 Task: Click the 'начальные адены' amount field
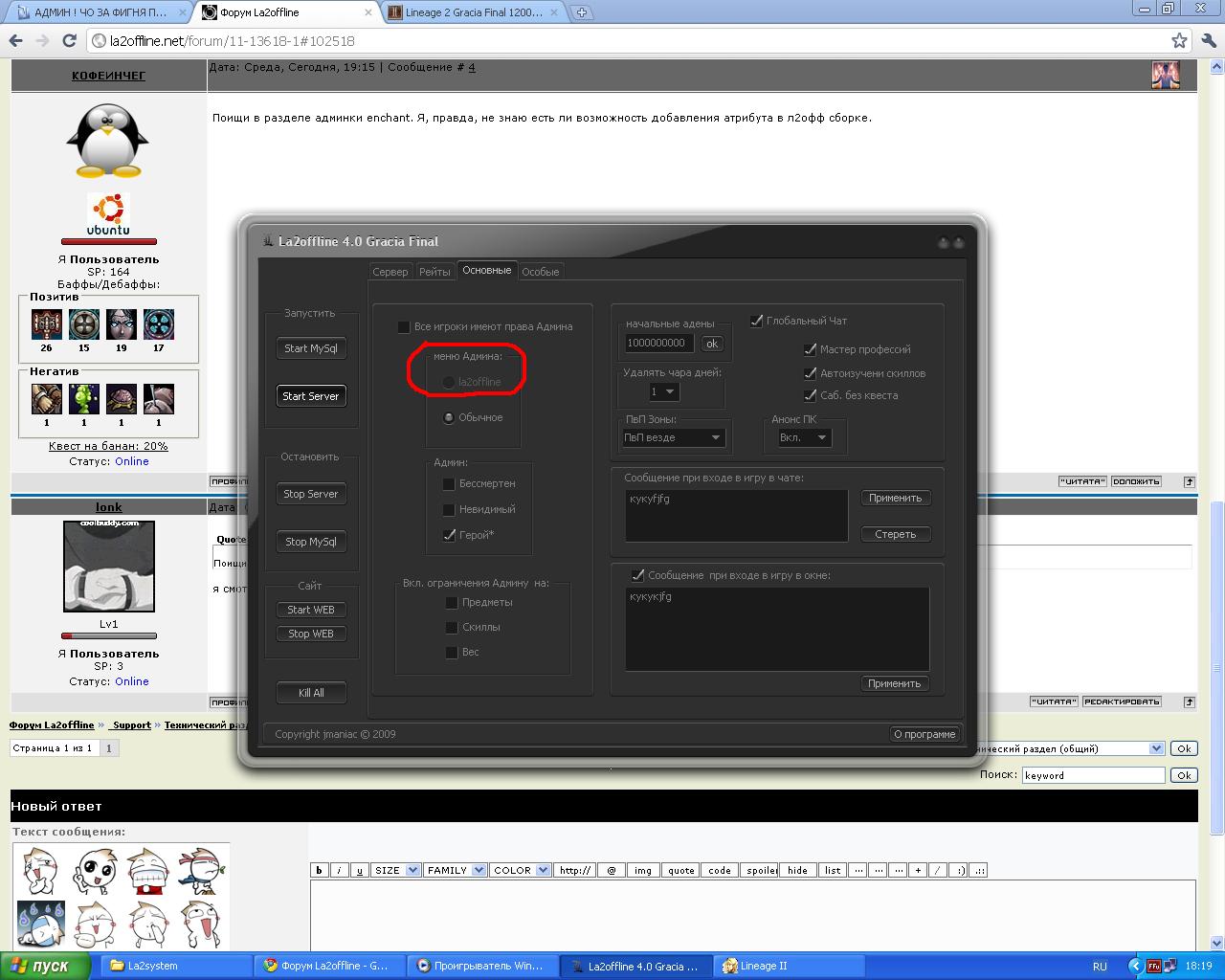(x=660, y=343)
